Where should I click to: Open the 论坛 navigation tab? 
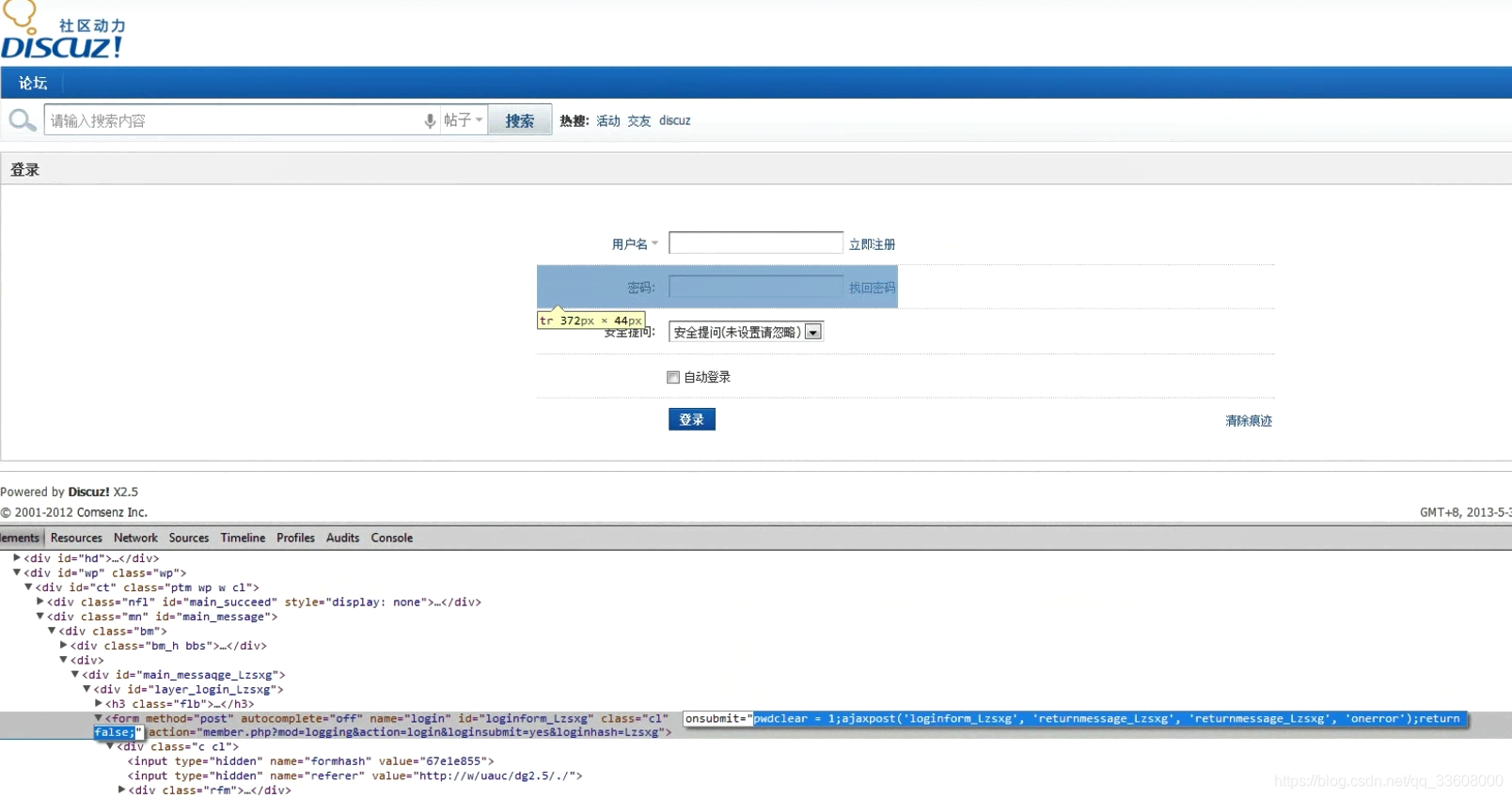pyautogui.click(x=33, y=83)
